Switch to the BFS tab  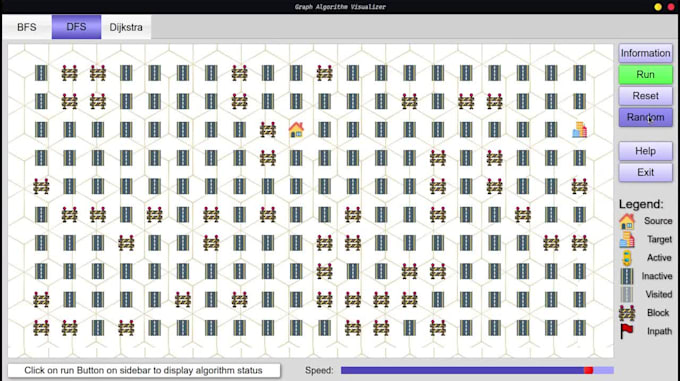click(x=27, y=27)
